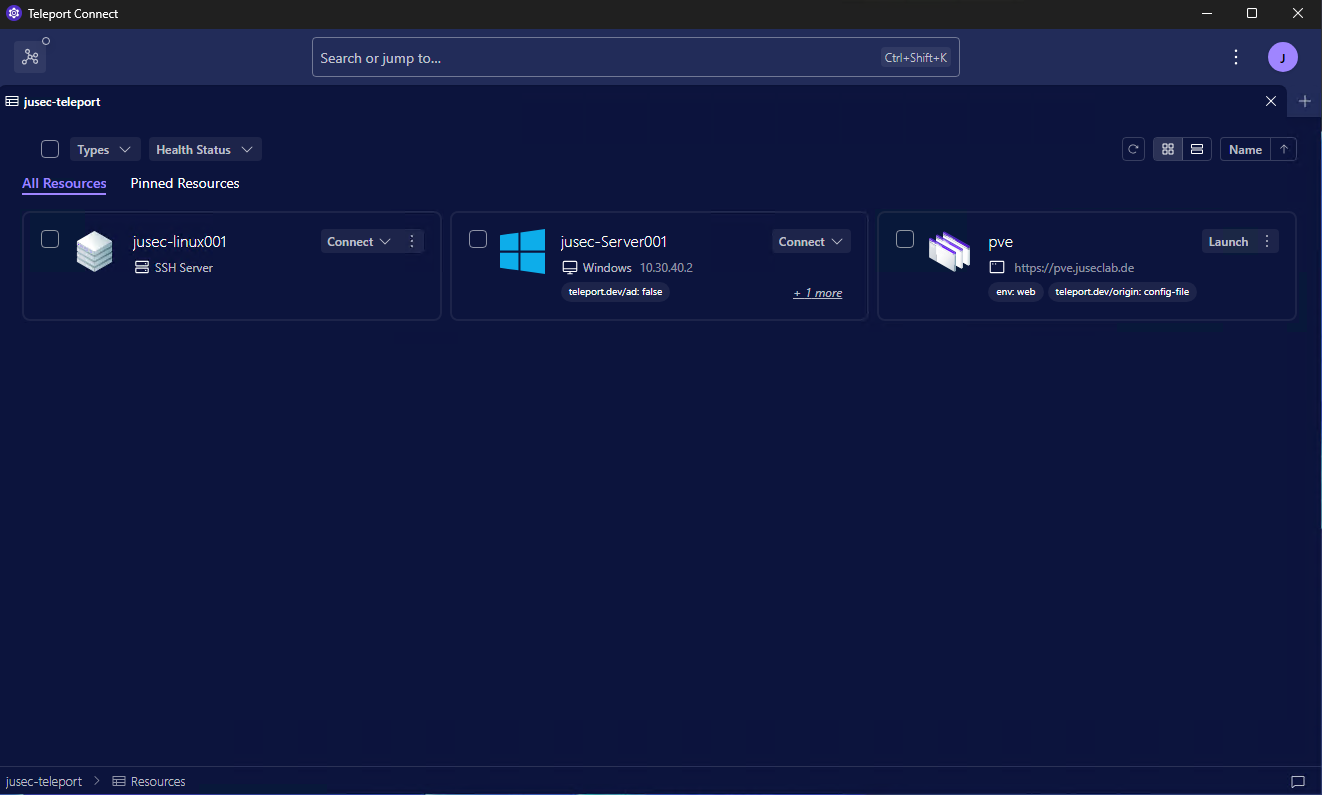1322x795 pixels.
Task: Open the top bar more options menu
Action: [1236, 57]
